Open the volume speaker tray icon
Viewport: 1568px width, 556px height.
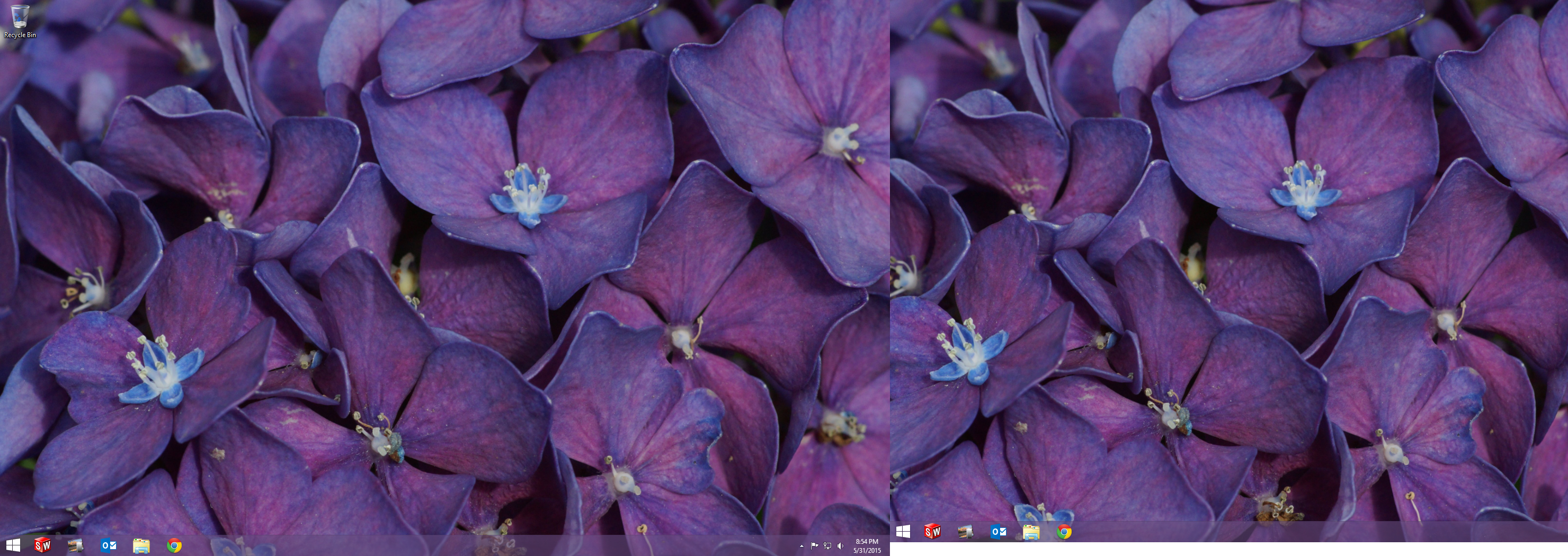point(841,545)
